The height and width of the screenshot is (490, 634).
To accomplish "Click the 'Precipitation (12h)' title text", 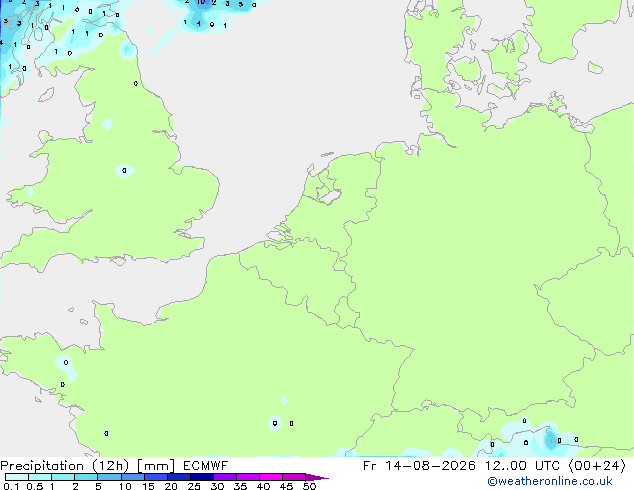I will [x=65, y=466].
